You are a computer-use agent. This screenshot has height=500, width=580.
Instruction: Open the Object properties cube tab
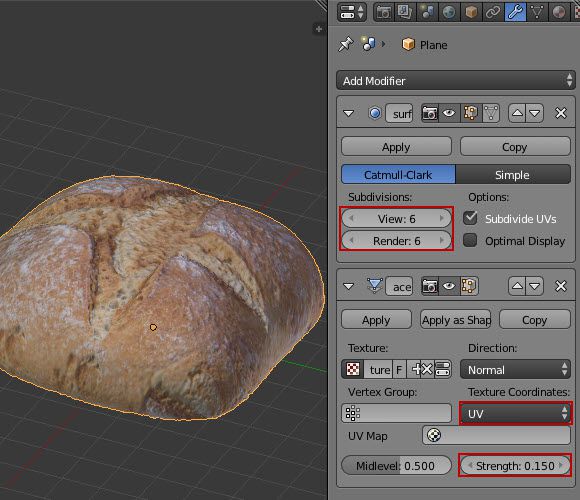click(x=471, y=12)
